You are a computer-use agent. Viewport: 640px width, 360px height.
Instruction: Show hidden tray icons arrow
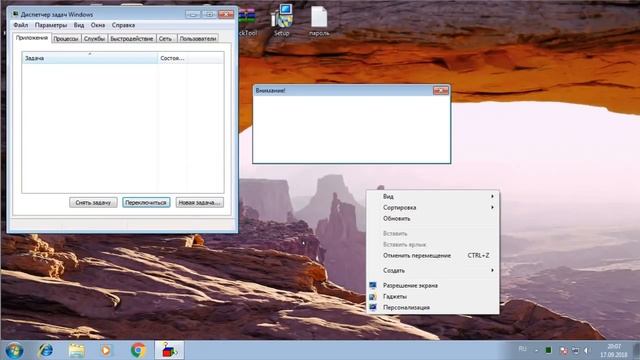pos(536,350)
